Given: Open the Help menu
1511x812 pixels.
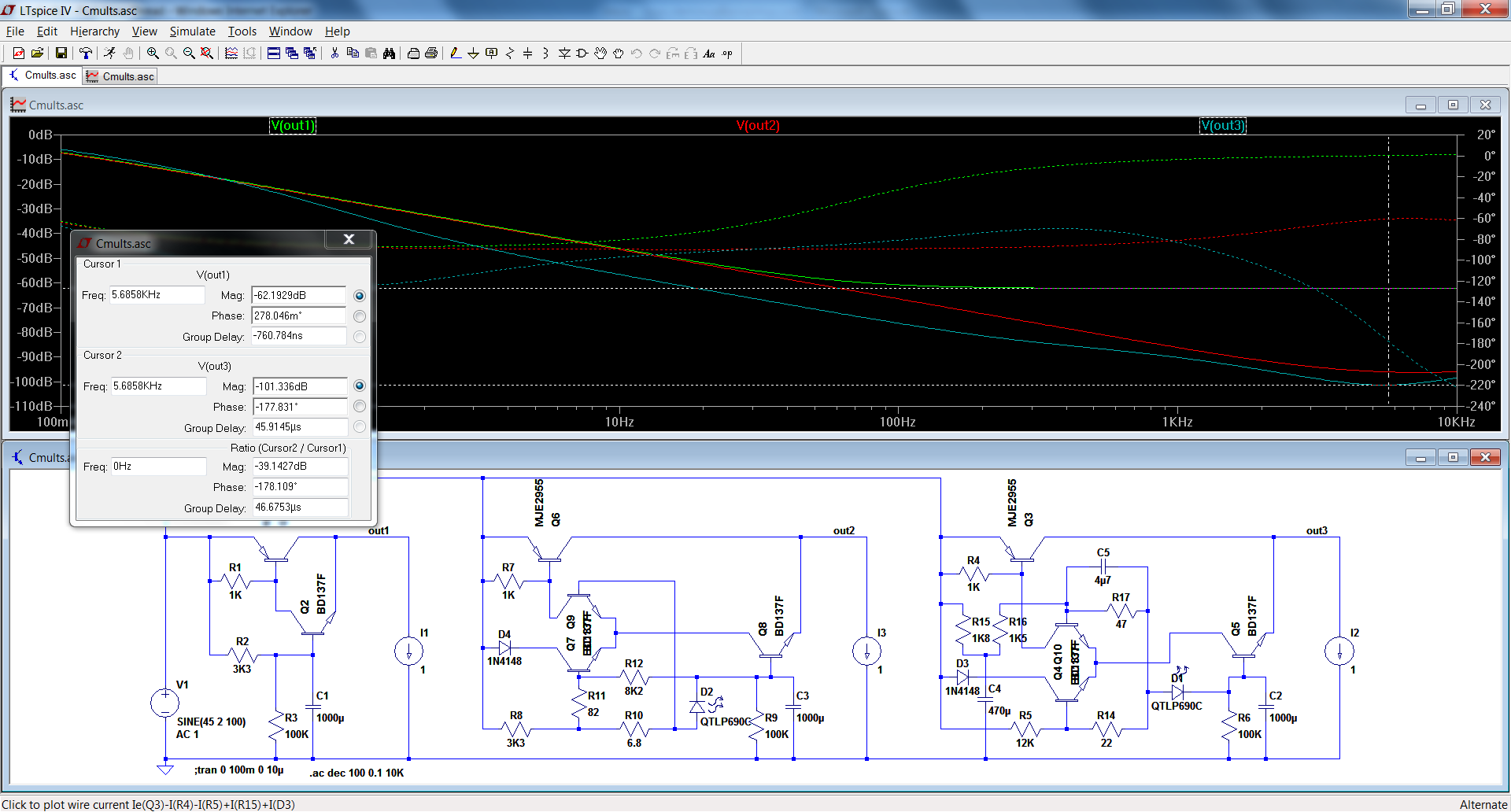Looking at the screenshot, I should (x=337, y=31).
